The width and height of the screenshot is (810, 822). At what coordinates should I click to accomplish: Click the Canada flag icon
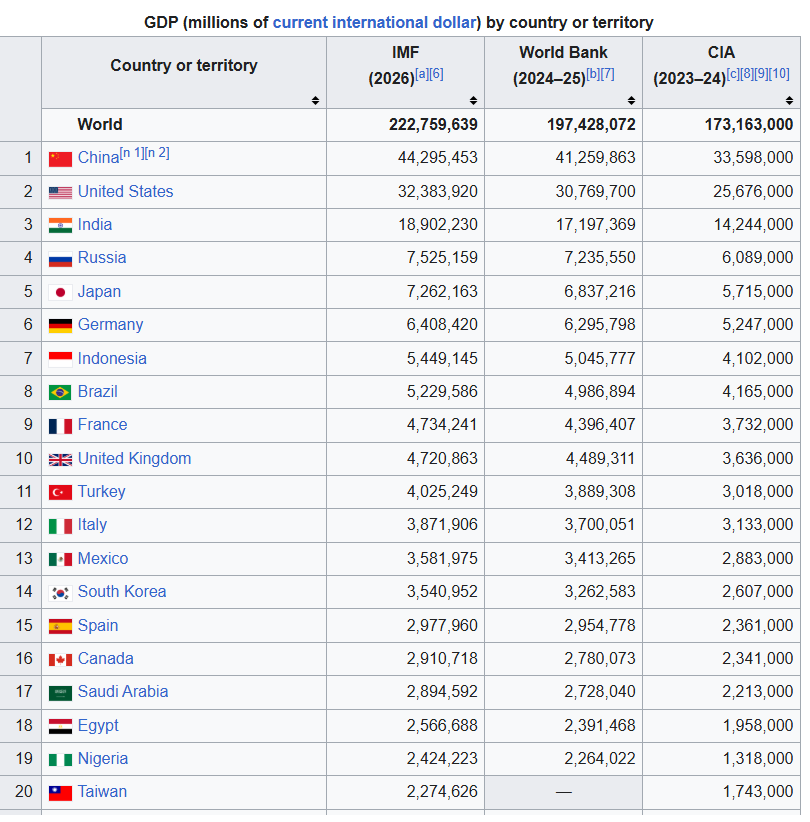click(60, 659)
